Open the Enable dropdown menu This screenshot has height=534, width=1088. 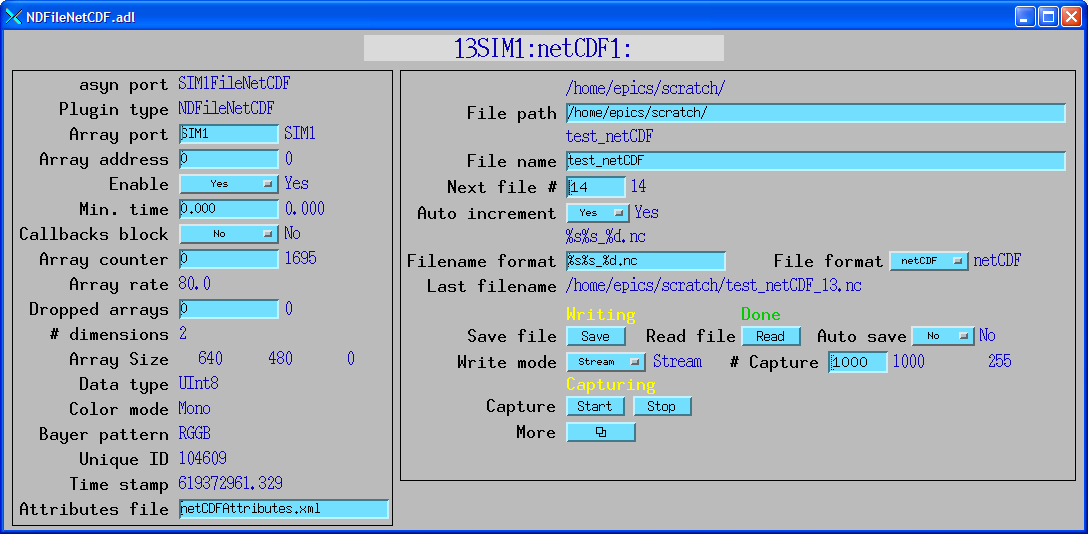tap(228, 184)
